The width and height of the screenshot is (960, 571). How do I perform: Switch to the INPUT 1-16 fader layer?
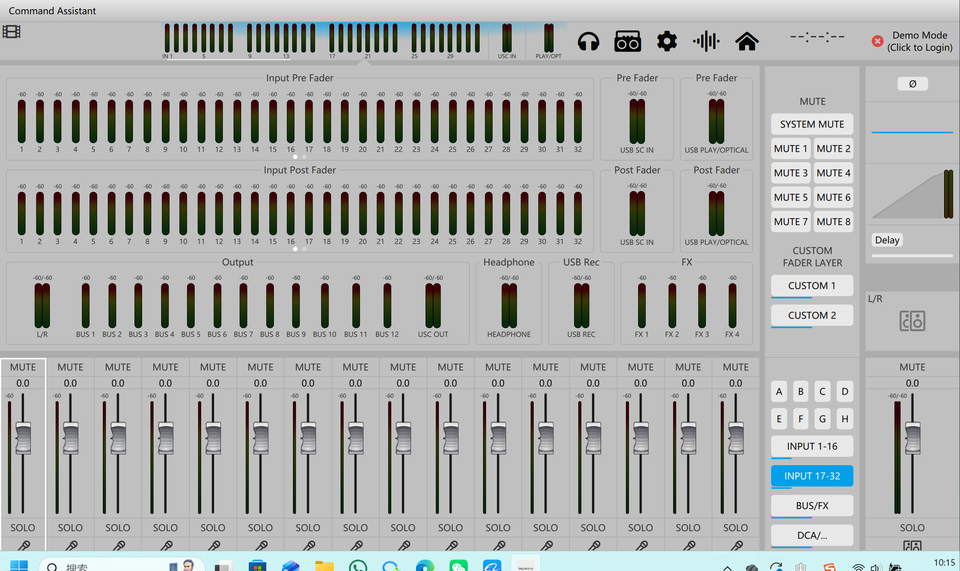812,446
